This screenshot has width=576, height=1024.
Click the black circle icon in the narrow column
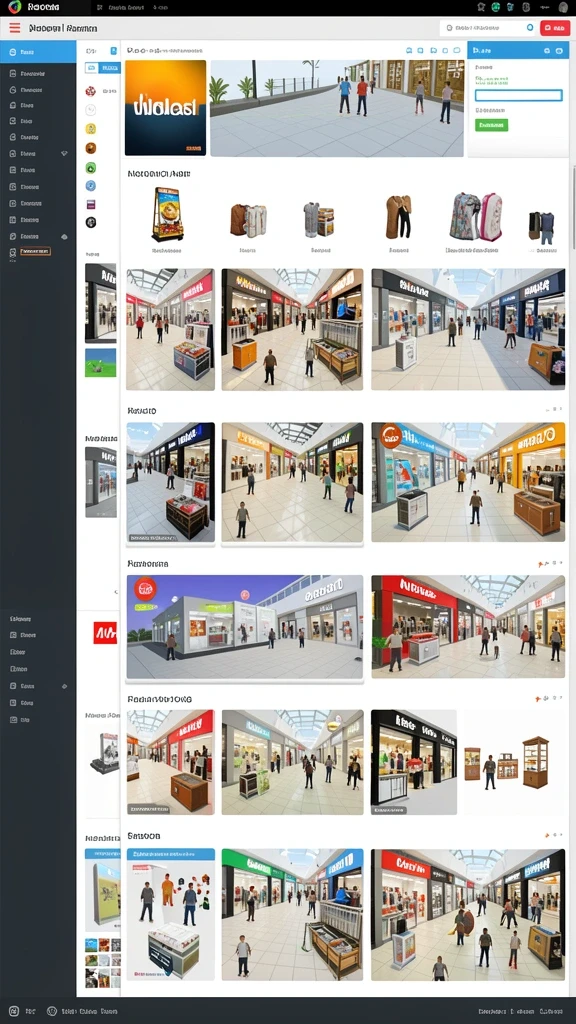[91, 222]
